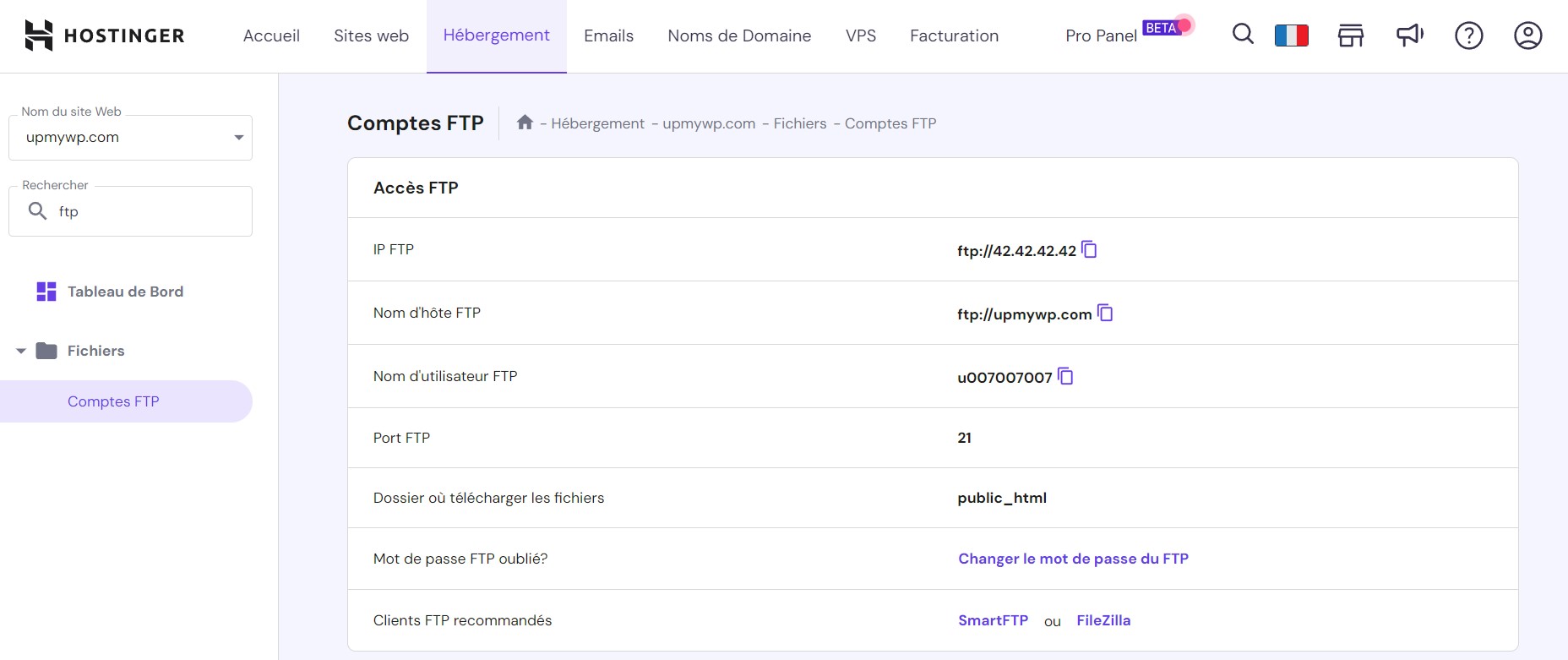
Task: Open the SmartFTP link
Action: (x=993, y=620)
